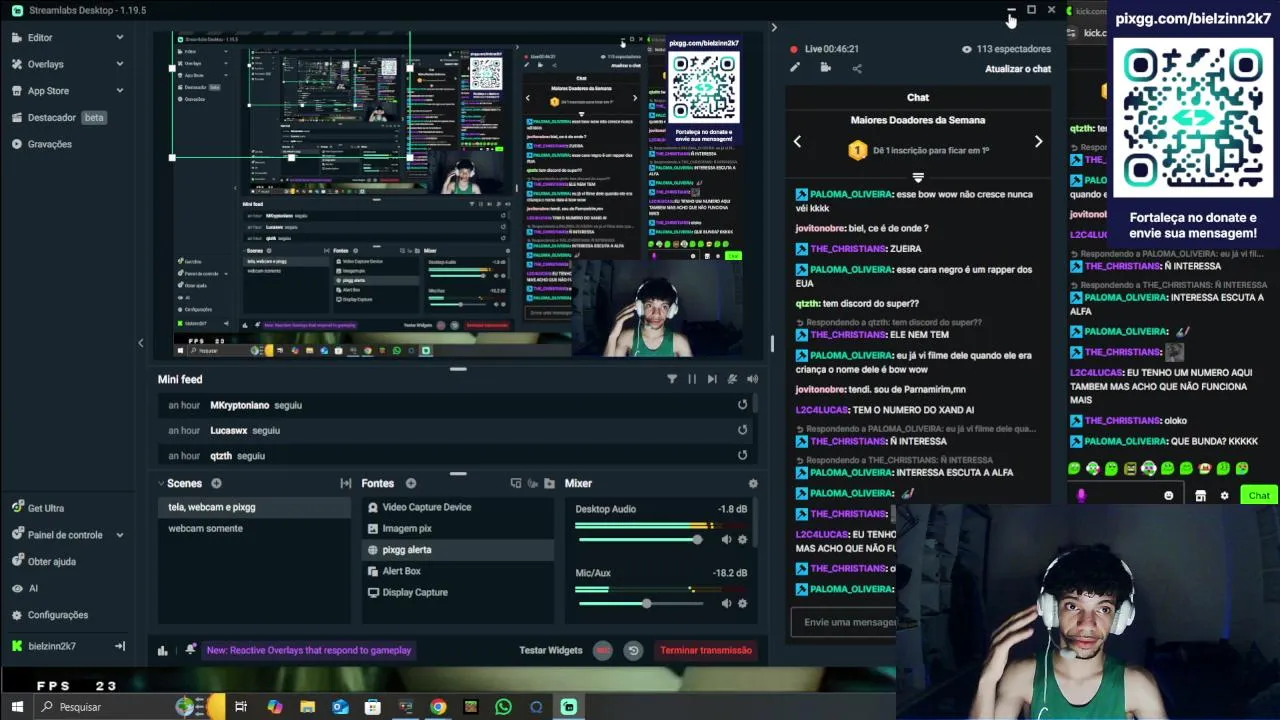Expand the App Store chevron
1280x720 pixels.
pos(120,91)
